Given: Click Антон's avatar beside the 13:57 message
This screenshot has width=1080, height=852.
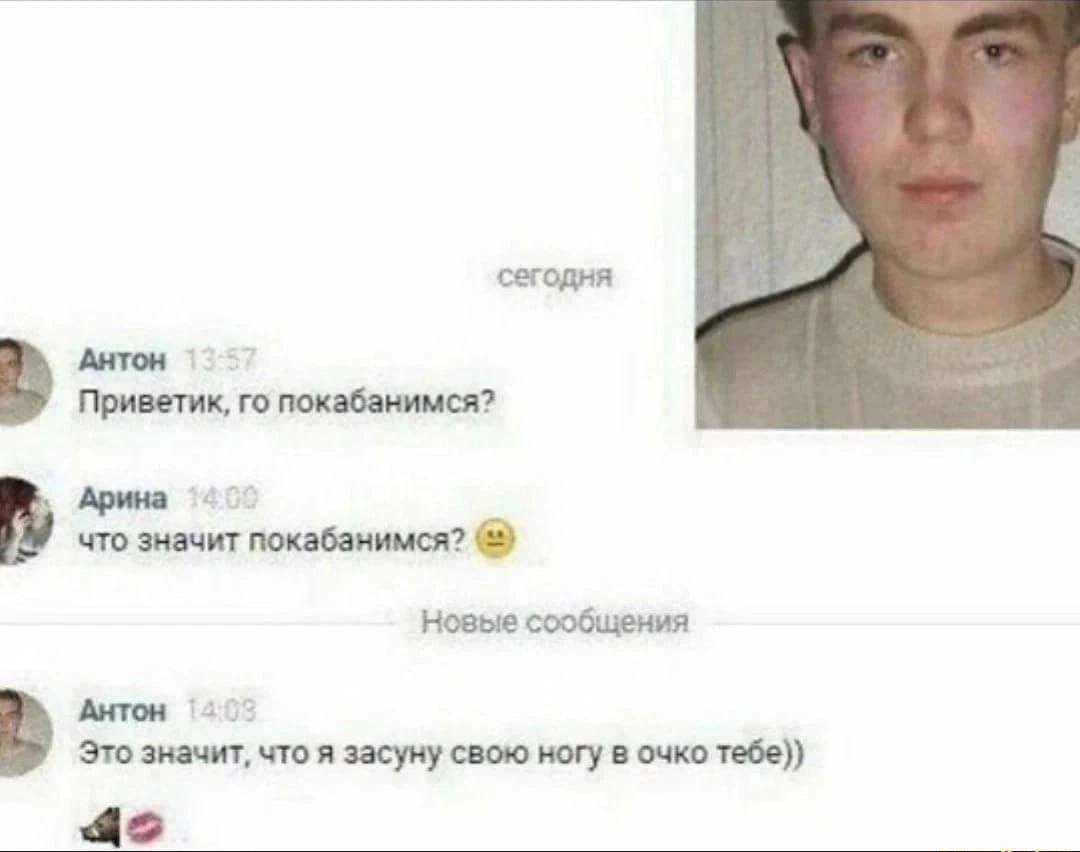Looking at the screenshot, I should [x=24, y=381].
